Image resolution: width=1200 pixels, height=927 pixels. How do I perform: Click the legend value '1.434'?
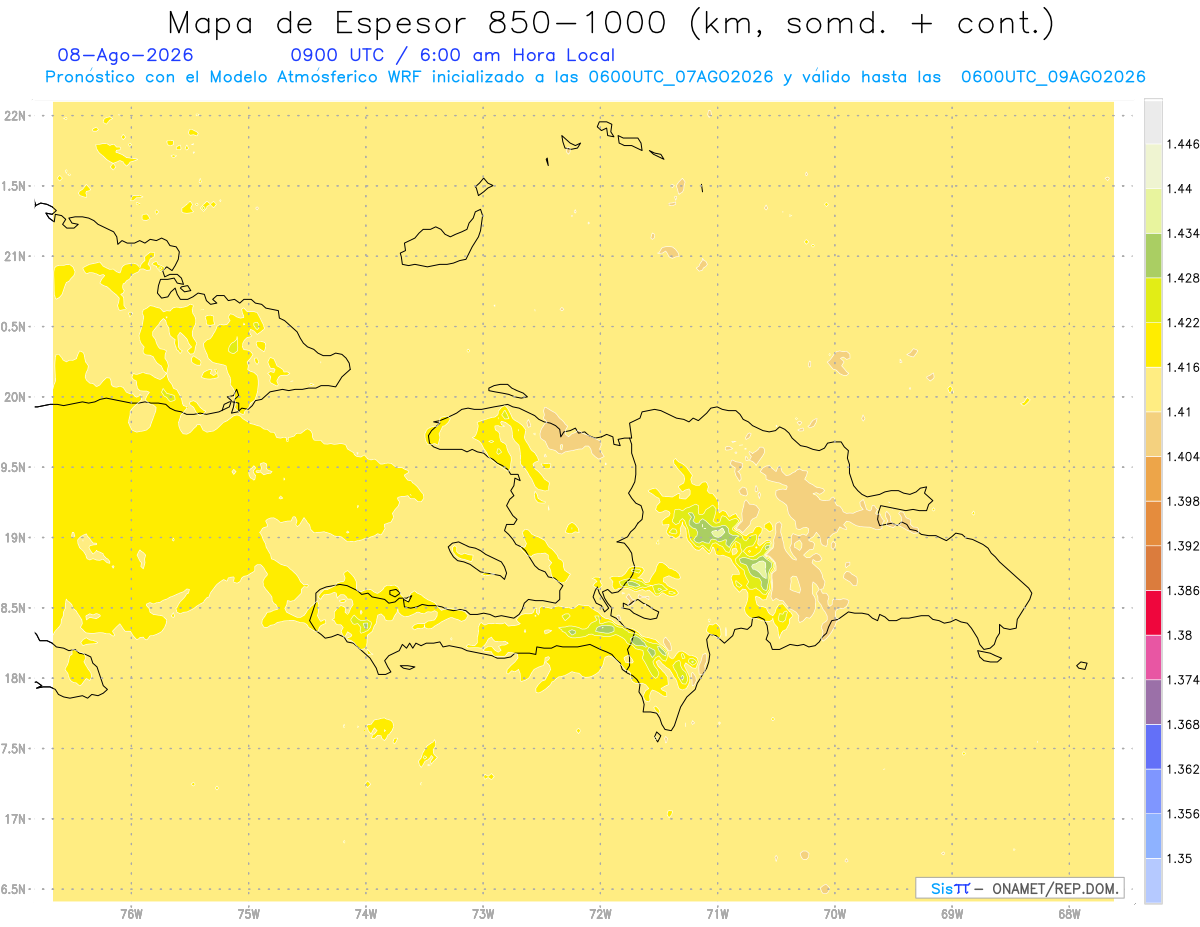1184,233
